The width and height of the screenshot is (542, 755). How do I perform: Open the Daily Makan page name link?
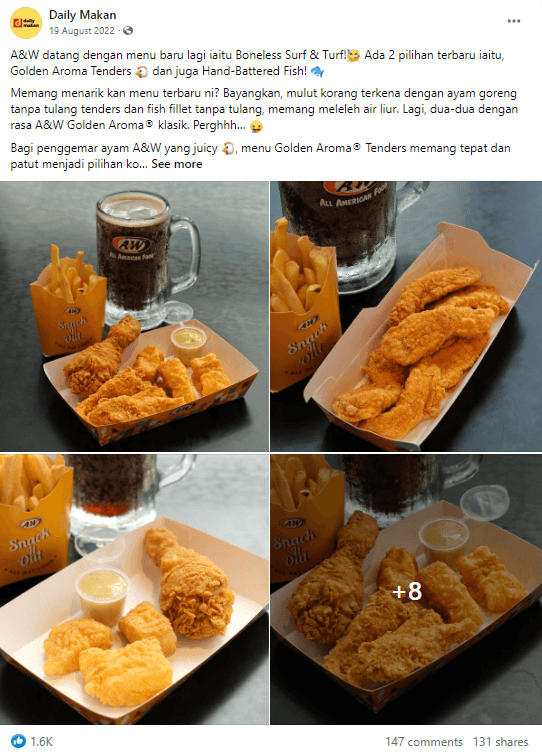82,15
